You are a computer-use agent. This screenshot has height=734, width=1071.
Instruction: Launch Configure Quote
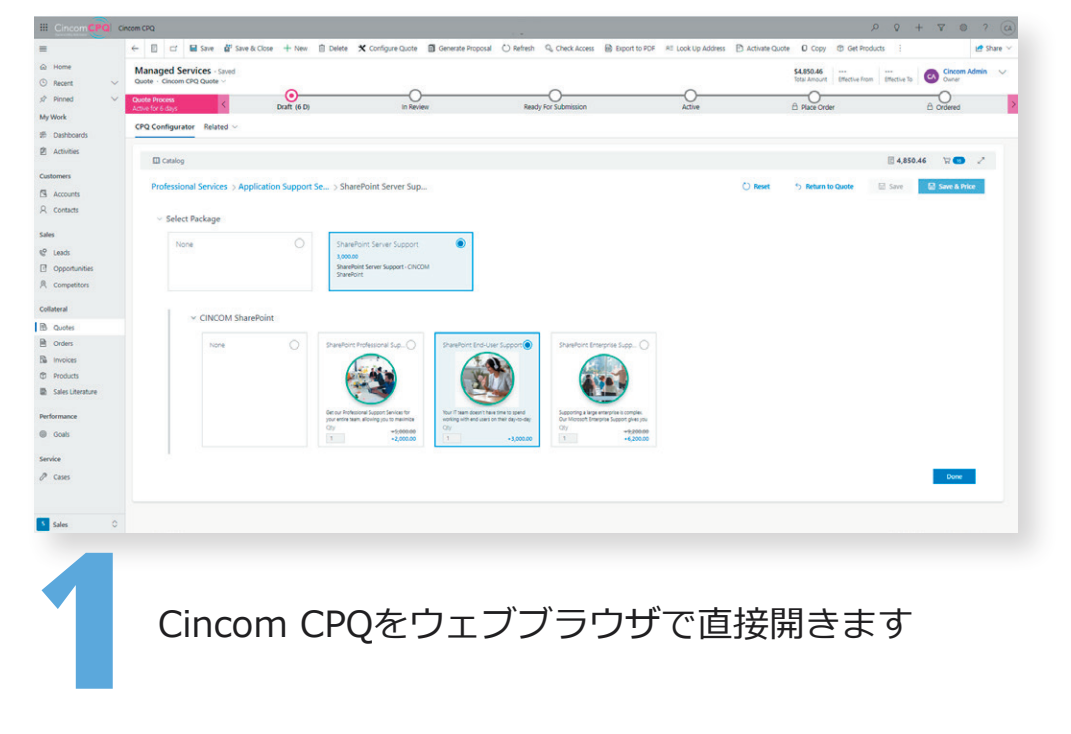387,48
